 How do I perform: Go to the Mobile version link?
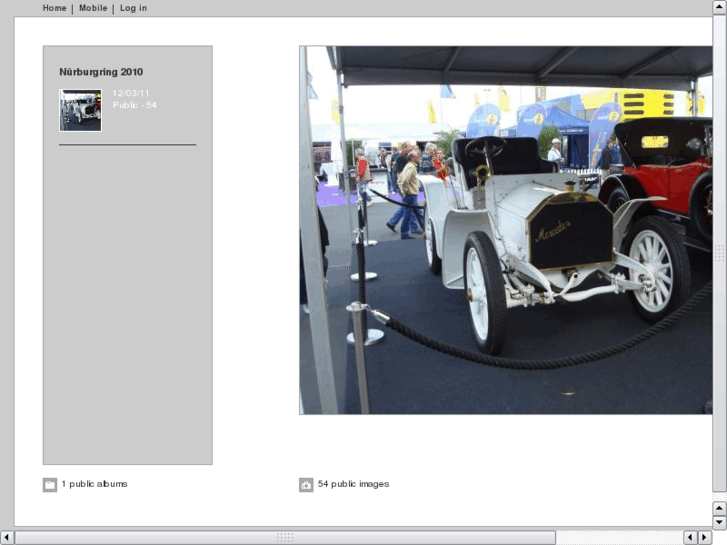(x=93, y=8)
